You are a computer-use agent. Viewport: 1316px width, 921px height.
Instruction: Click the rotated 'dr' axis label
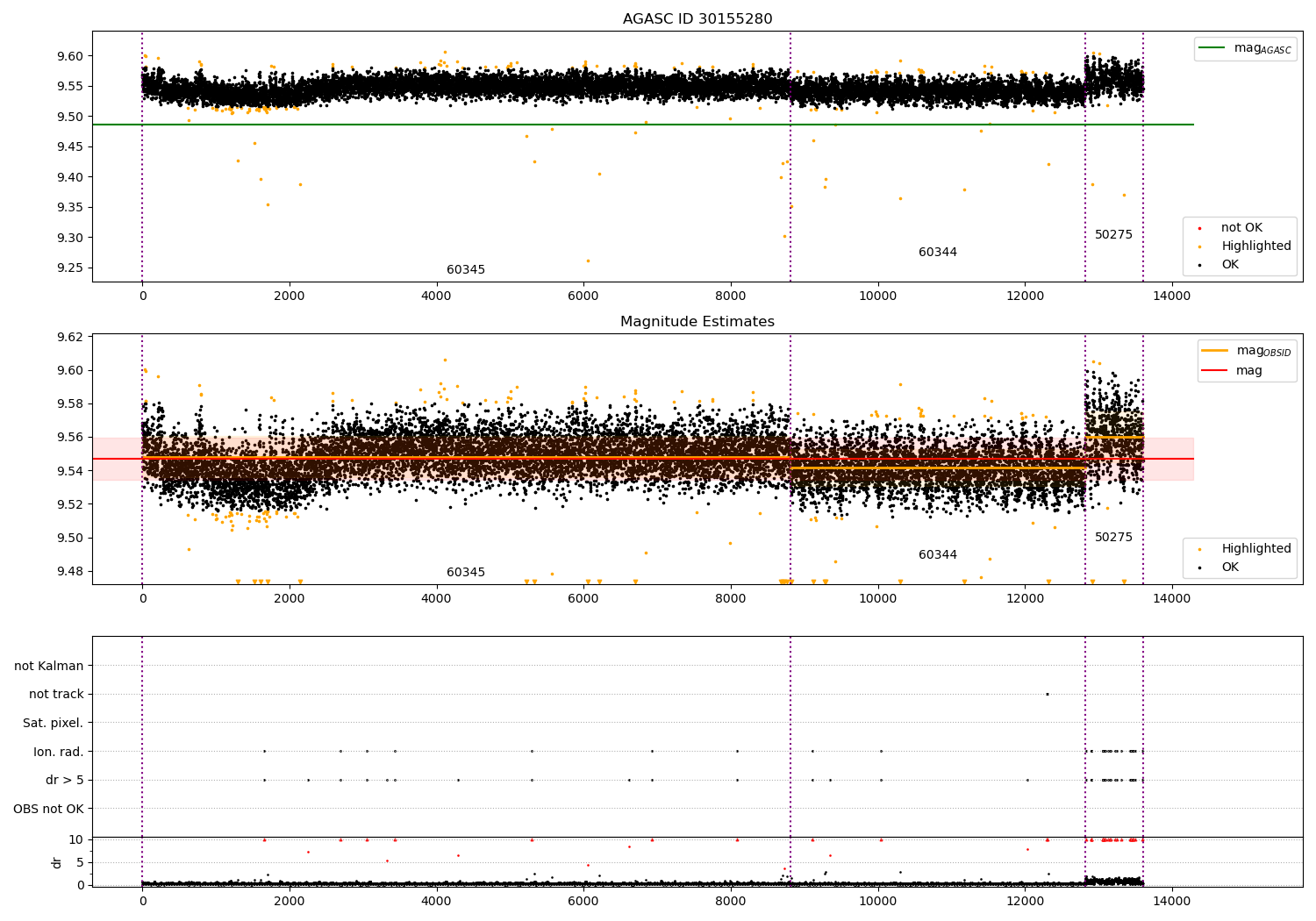click(x=57, y=863)
